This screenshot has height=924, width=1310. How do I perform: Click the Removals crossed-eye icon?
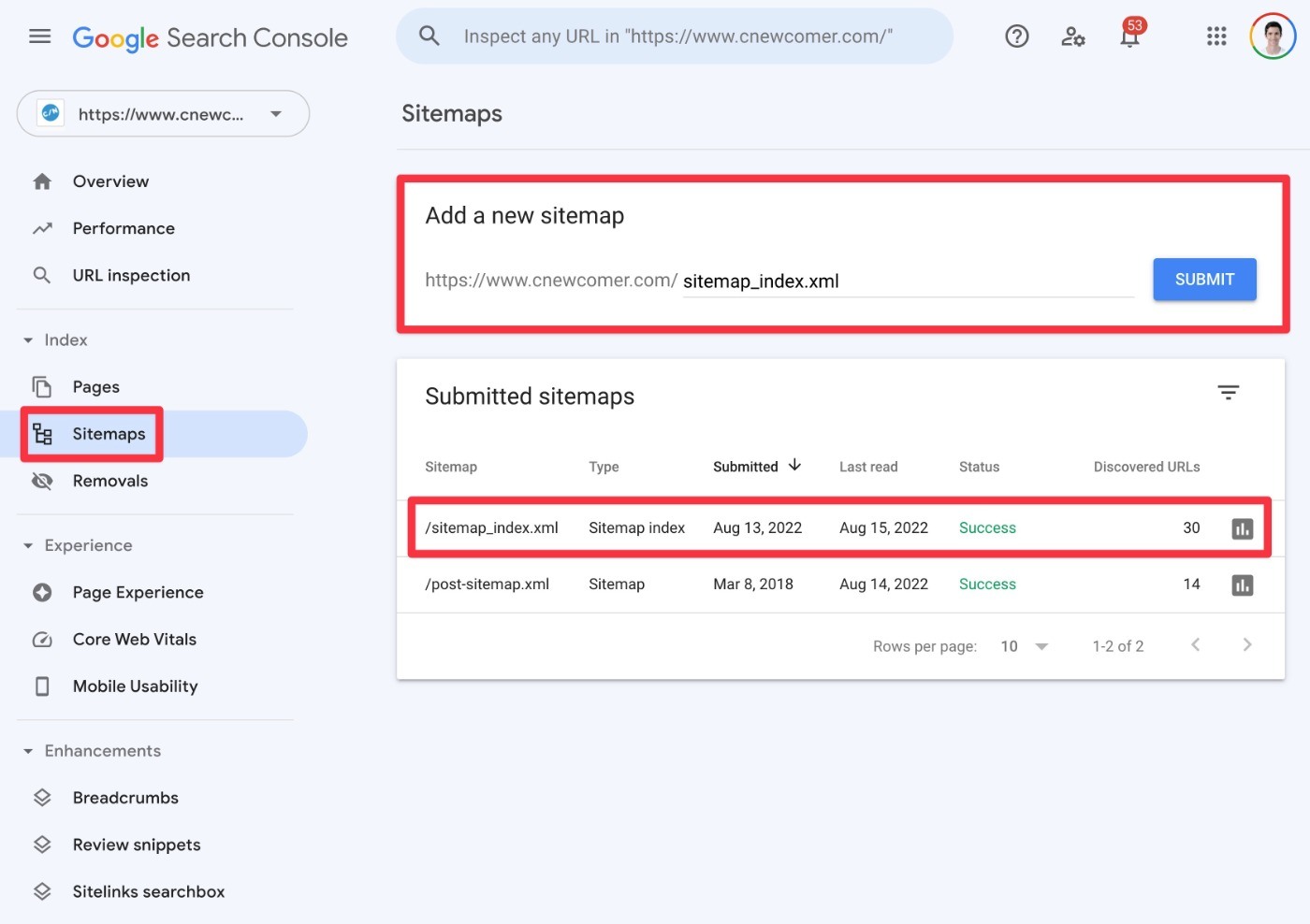pos(42,481)
